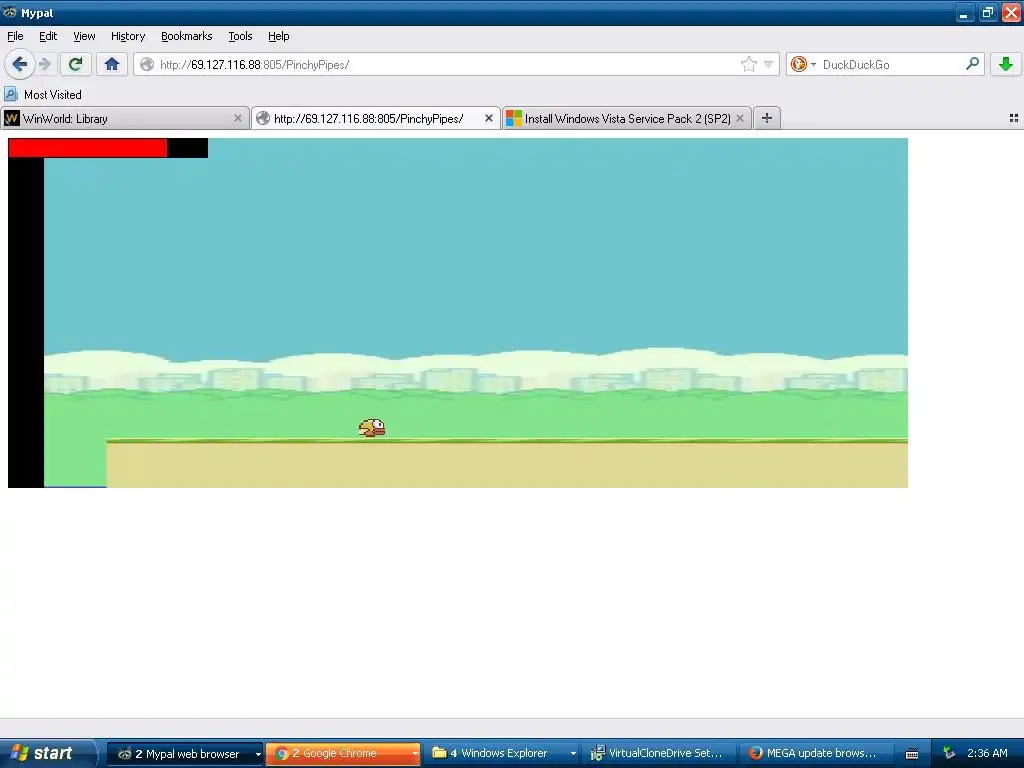Close the PinchyPipes tab
This screenshot has height=768, width=1024.
tap(488, 118)
